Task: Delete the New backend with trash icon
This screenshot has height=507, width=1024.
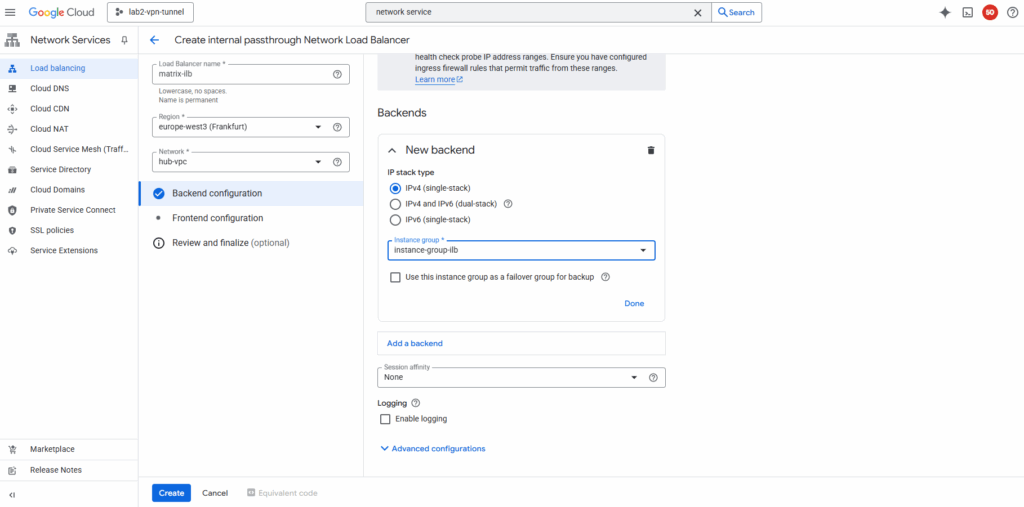Action: [651, 150]
